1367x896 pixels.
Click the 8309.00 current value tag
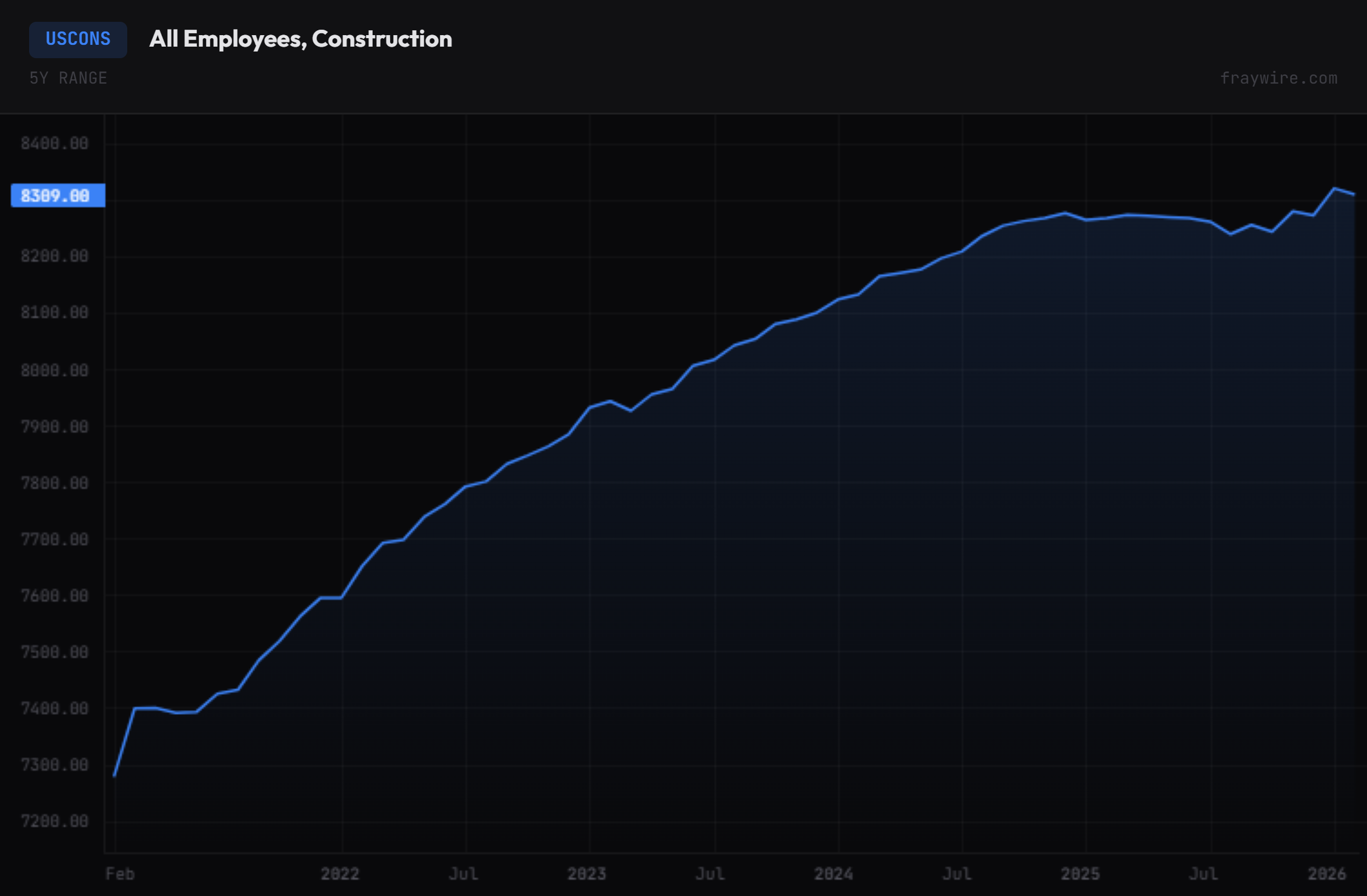[x=58, y=196]
